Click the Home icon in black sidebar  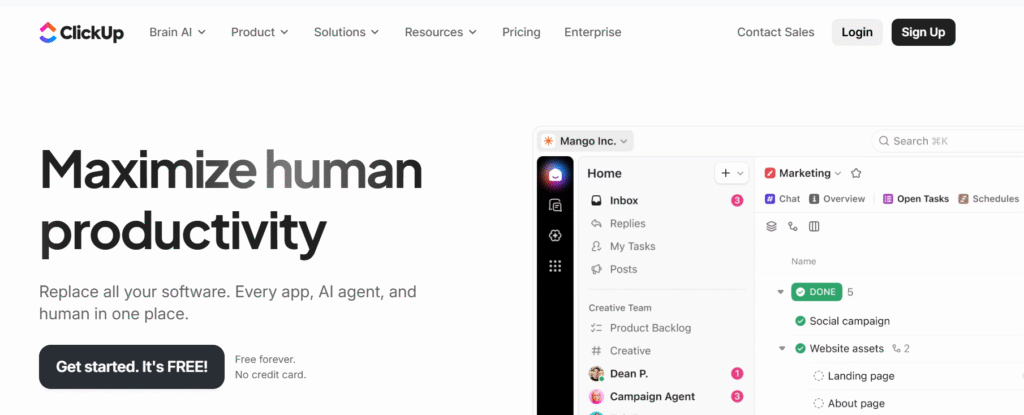555,175
